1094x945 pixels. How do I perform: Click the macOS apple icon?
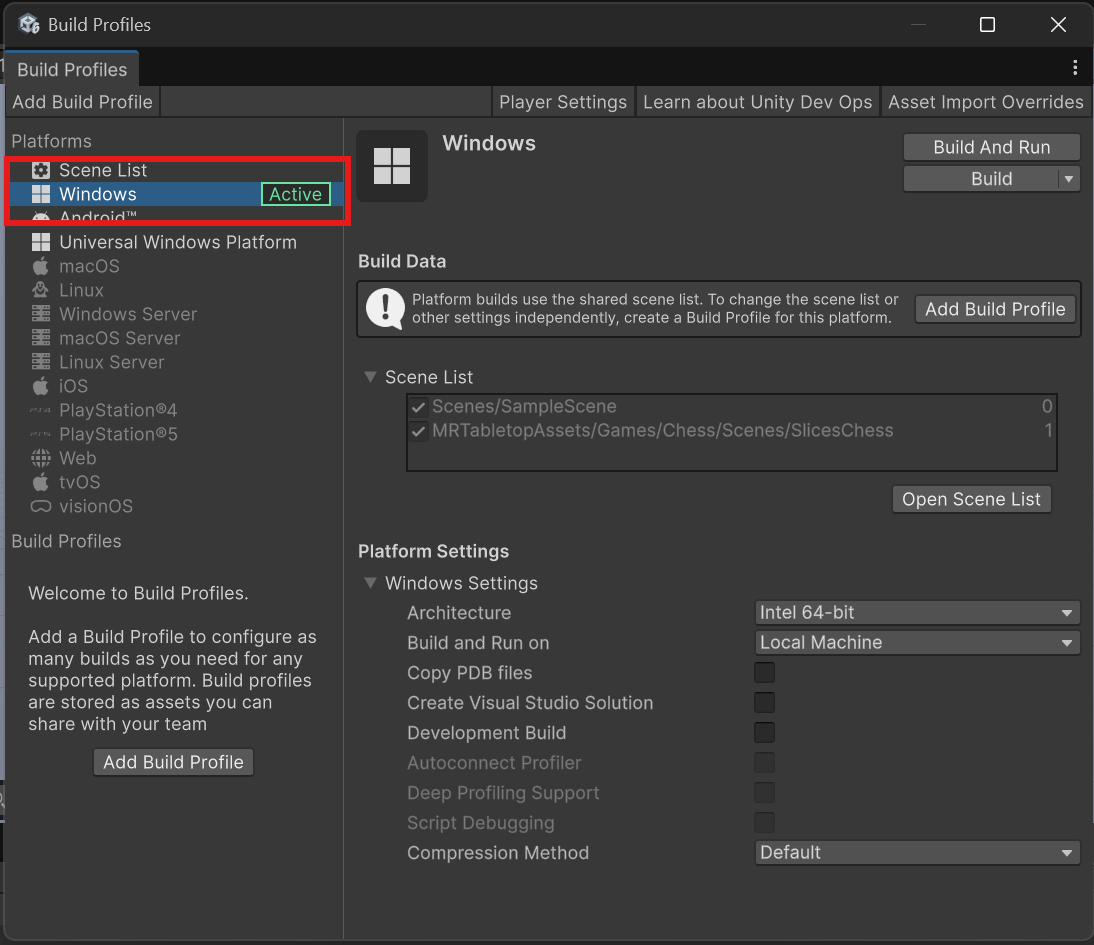click(41, 266)
